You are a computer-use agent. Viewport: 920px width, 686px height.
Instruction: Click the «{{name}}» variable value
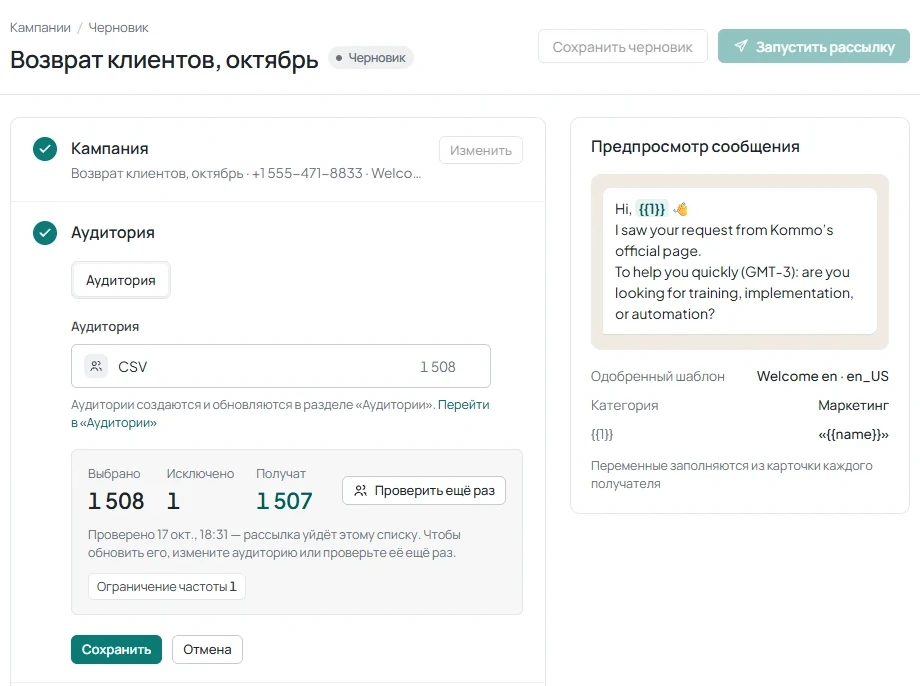click(853, 434)
